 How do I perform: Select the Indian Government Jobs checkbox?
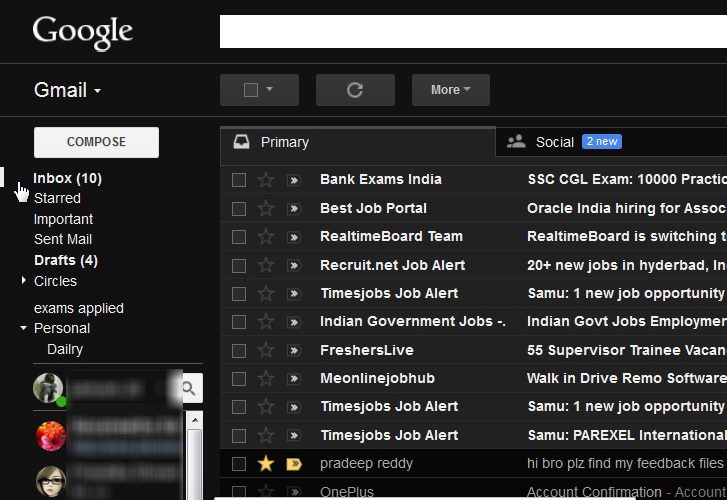click(x=239, y=322)
